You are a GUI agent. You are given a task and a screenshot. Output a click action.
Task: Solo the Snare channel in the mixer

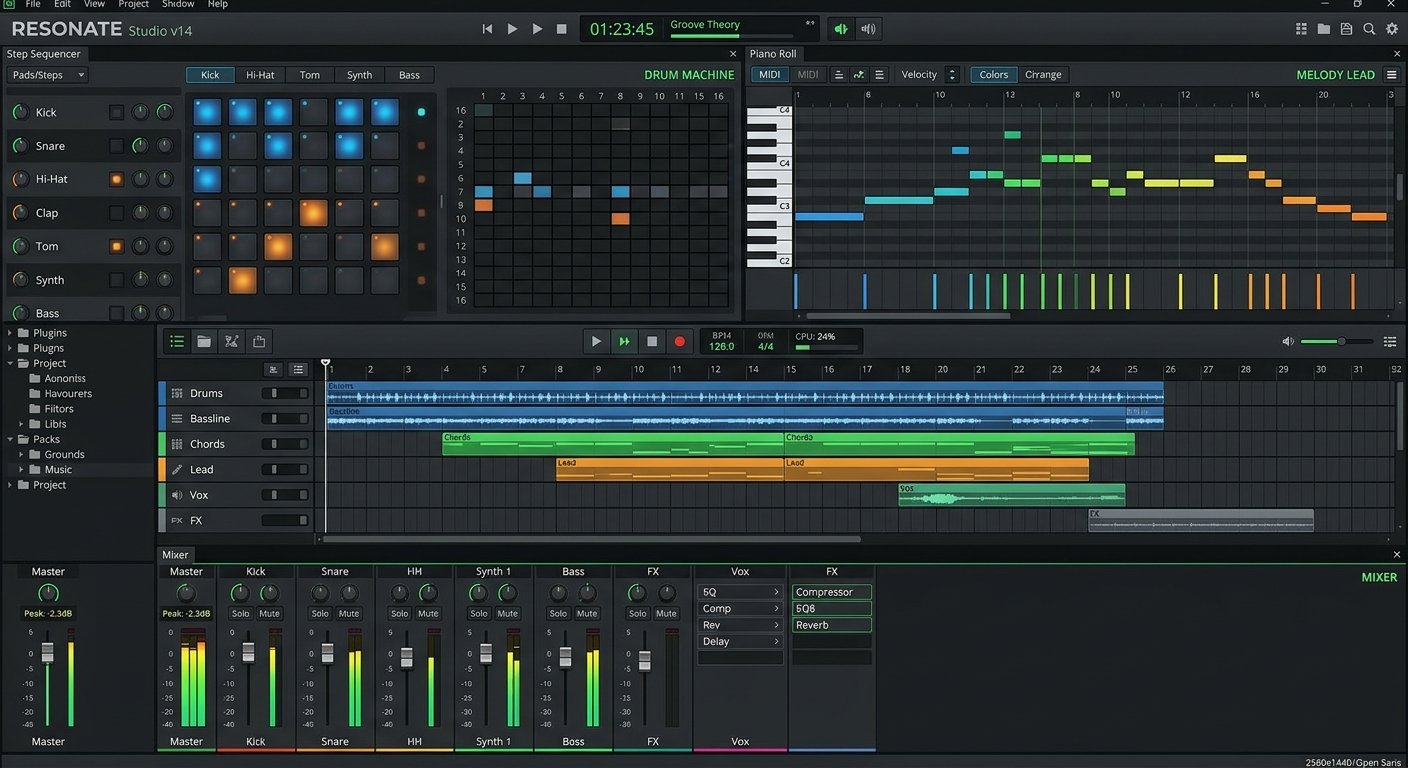(320, 614)
